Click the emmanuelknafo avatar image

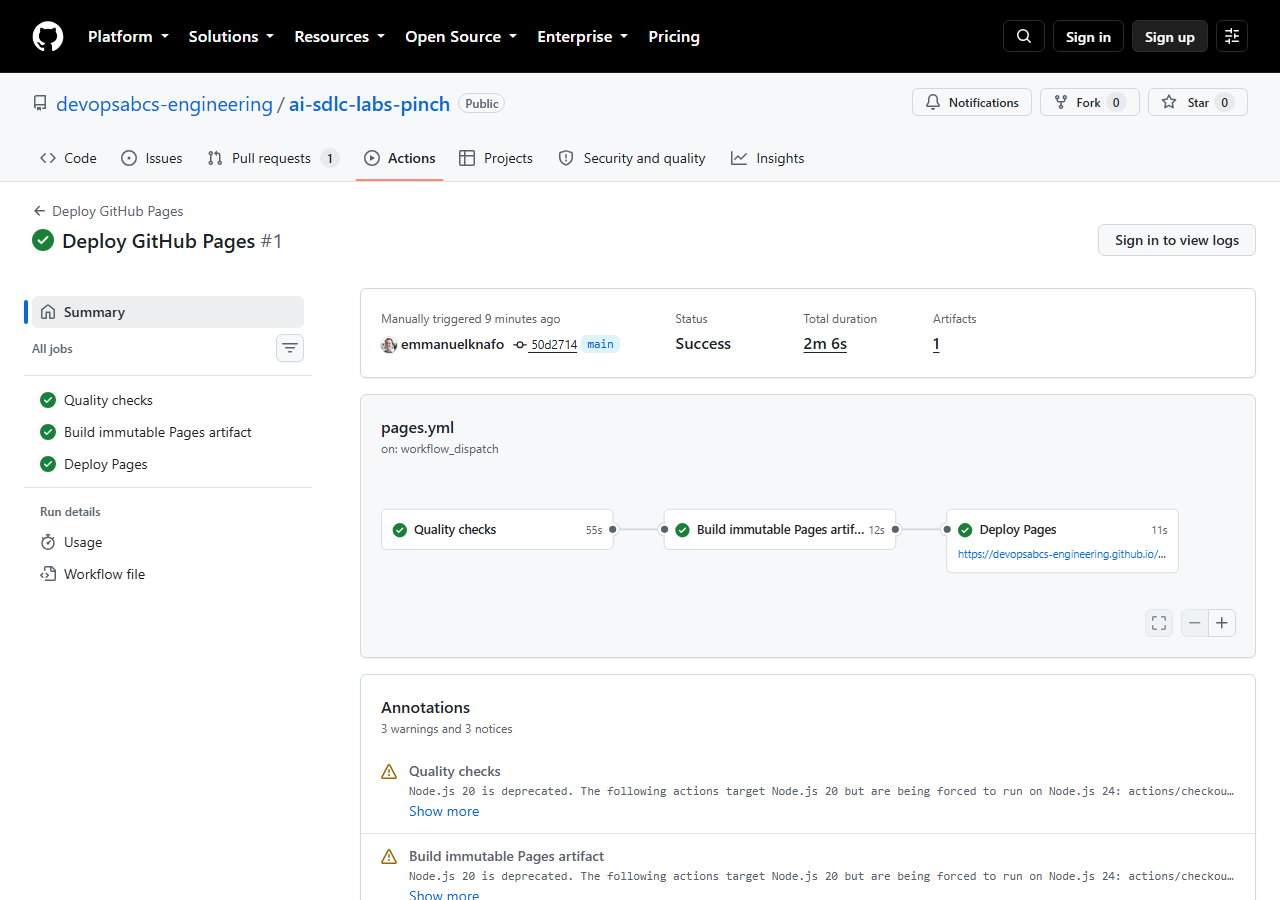pyautogui.click(x=389, y=345)
